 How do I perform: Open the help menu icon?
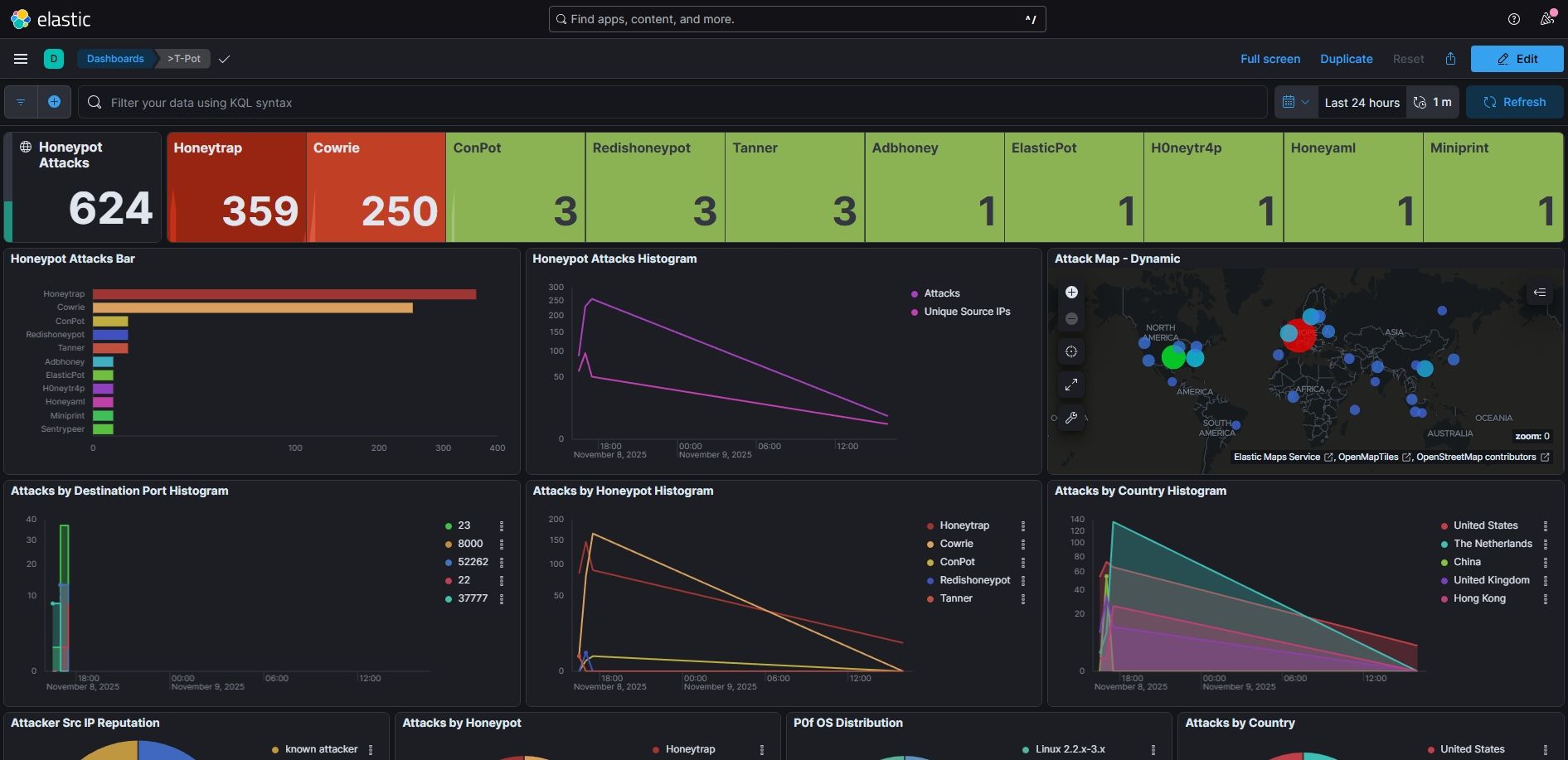[x=1513, y=19]
